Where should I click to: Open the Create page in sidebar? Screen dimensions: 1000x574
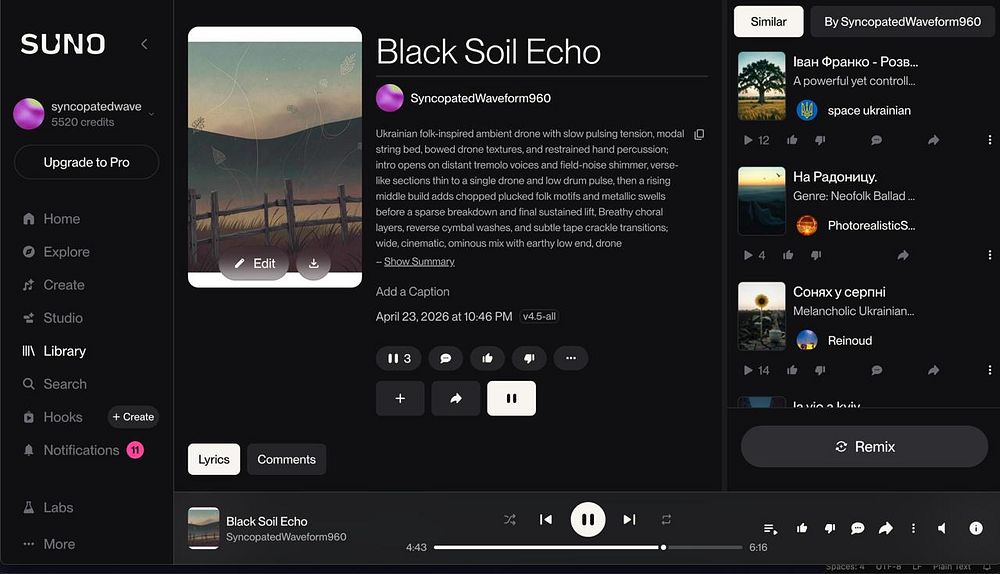pyautogui.click(x=54, y=285)
